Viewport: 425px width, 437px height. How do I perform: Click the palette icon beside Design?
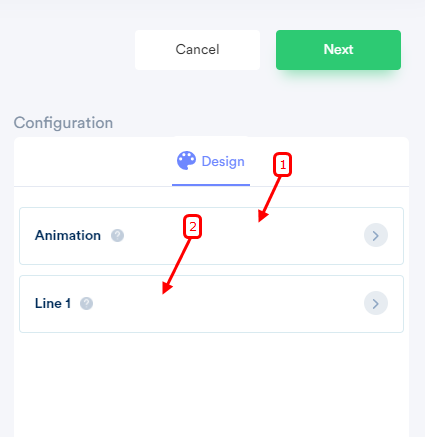pos(186,161)
